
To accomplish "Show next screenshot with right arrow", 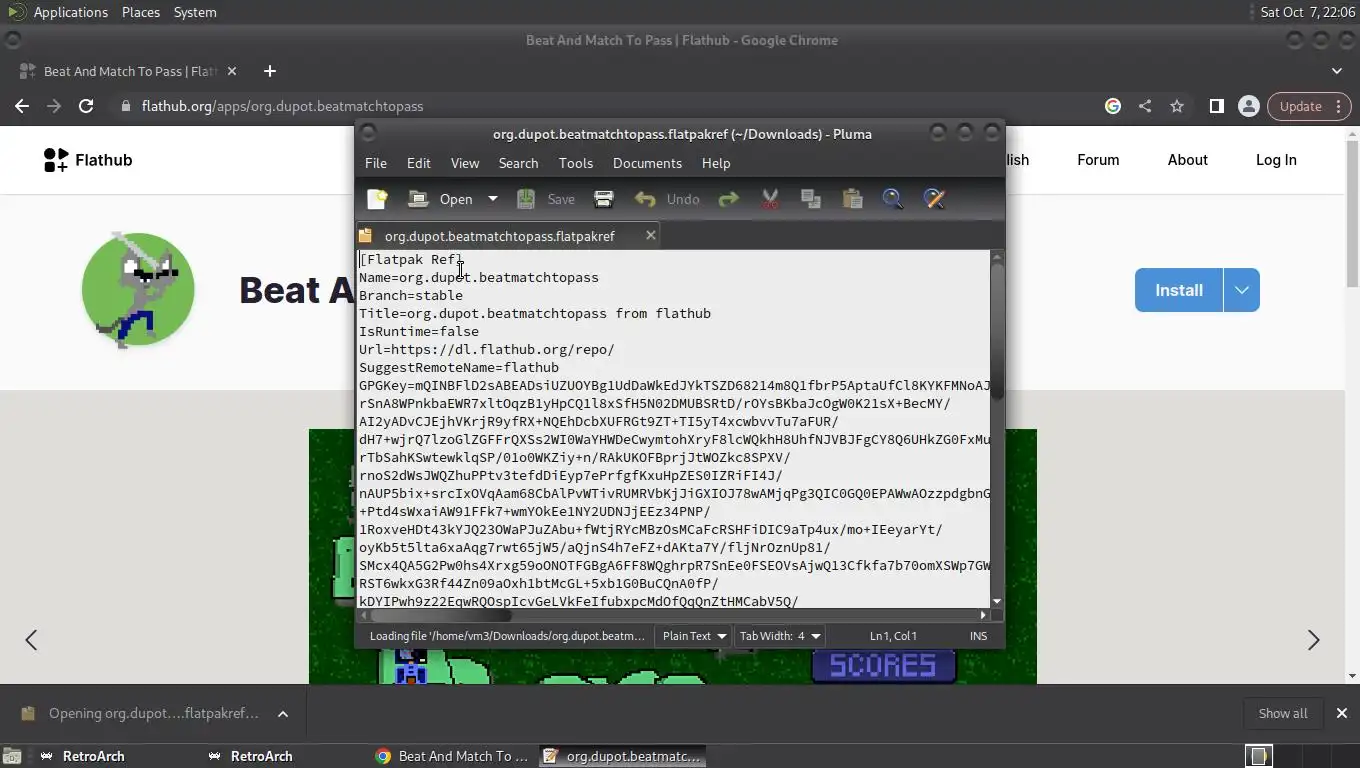I will [x=1313, y=640].
